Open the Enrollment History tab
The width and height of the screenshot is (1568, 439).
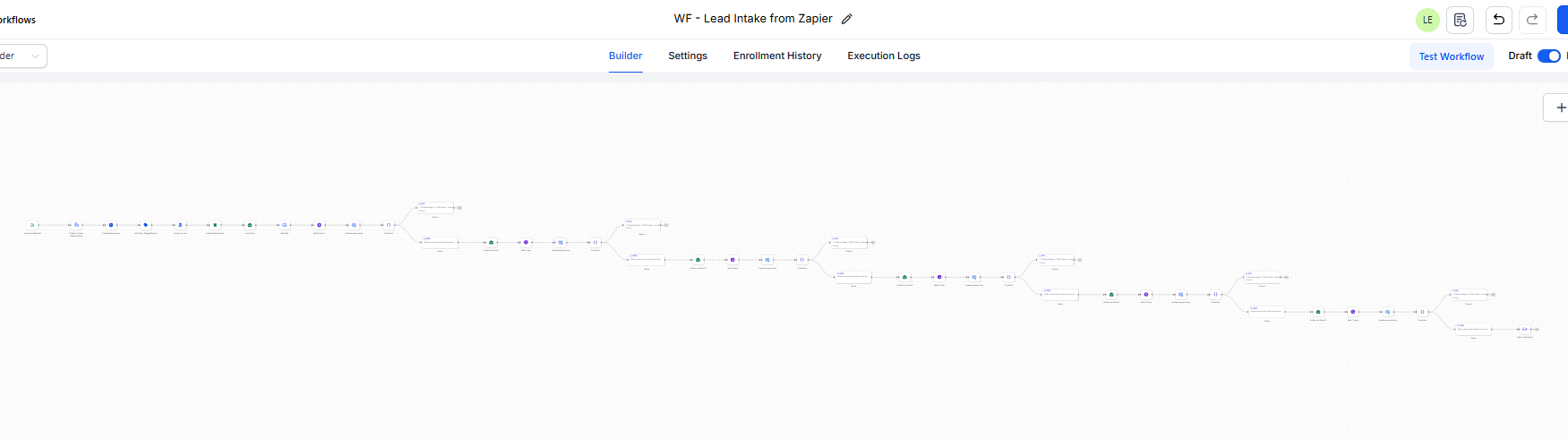pyautogui.click(x=777, y=56)
